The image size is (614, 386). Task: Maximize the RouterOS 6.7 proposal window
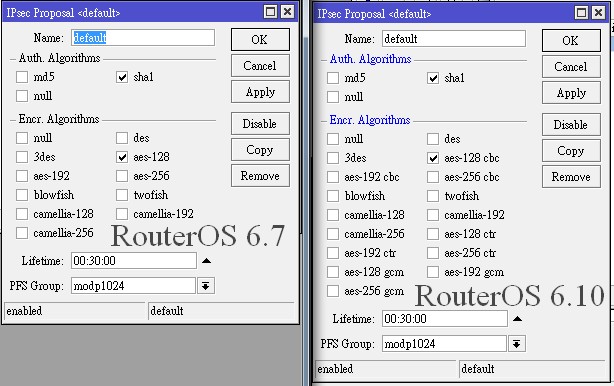(x=271, y=12)
